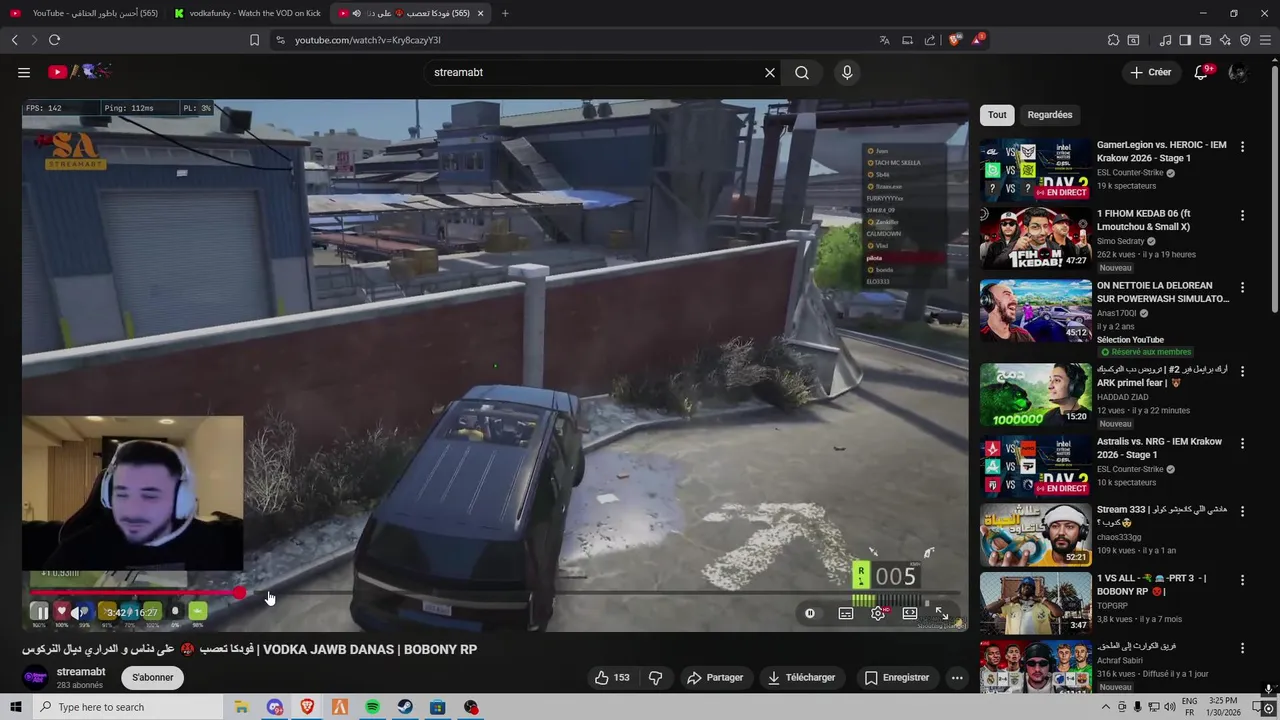Select the Regardées filter chip
Viewport: 1280px width, 720px height.
tap(1050, 115)
